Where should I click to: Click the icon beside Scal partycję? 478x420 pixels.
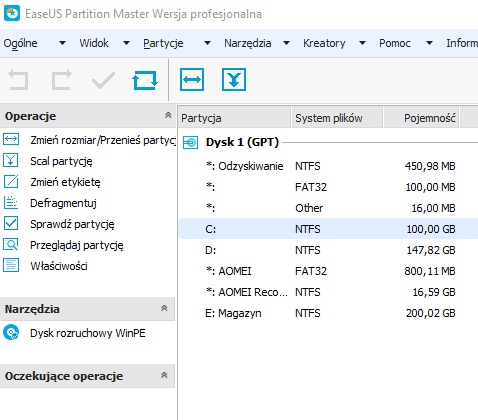tap(11, 160)
